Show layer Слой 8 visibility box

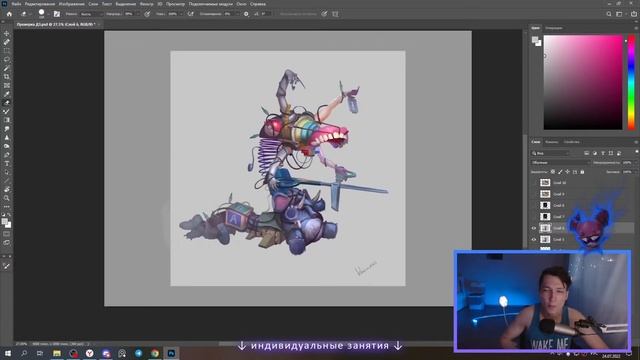pyautogui.click(x=534, y=205)
